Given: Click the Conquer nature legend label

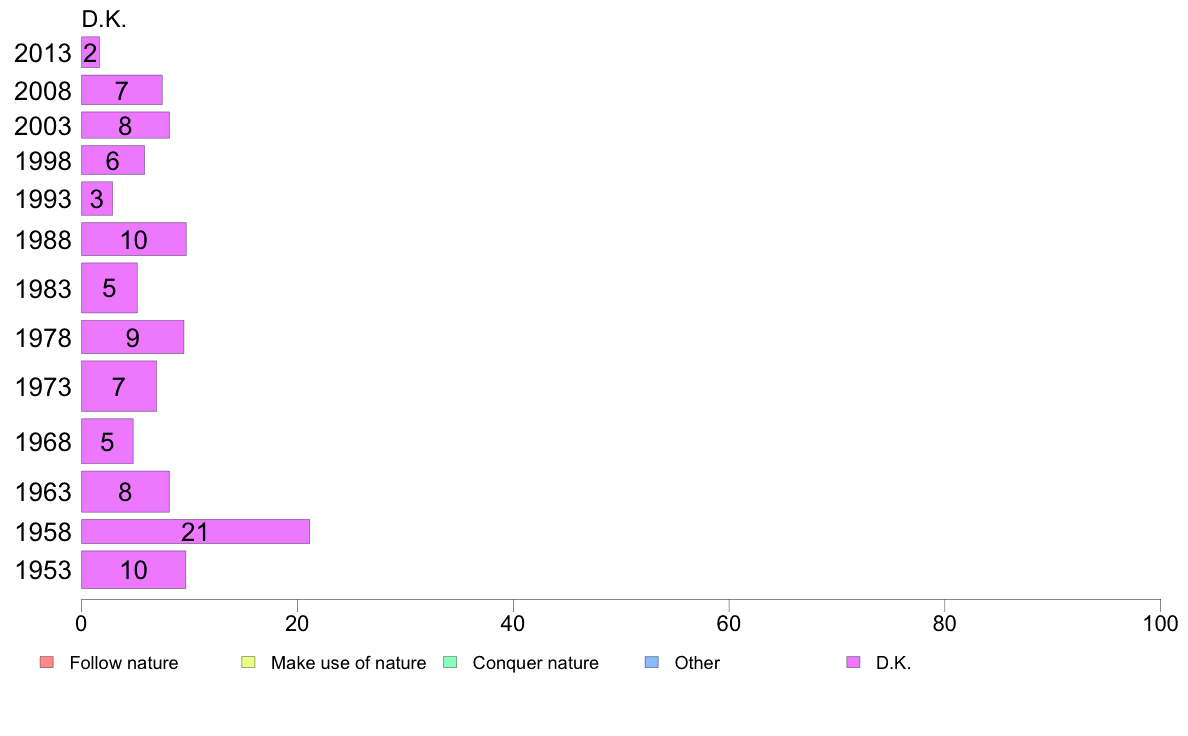Looking at the screenshot, I should pyautogui.click(x=536, y=662).
